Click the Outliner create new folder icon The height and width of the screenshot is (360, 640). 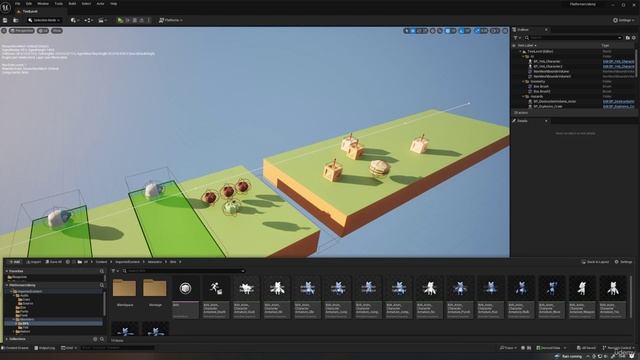coord(627,38)
